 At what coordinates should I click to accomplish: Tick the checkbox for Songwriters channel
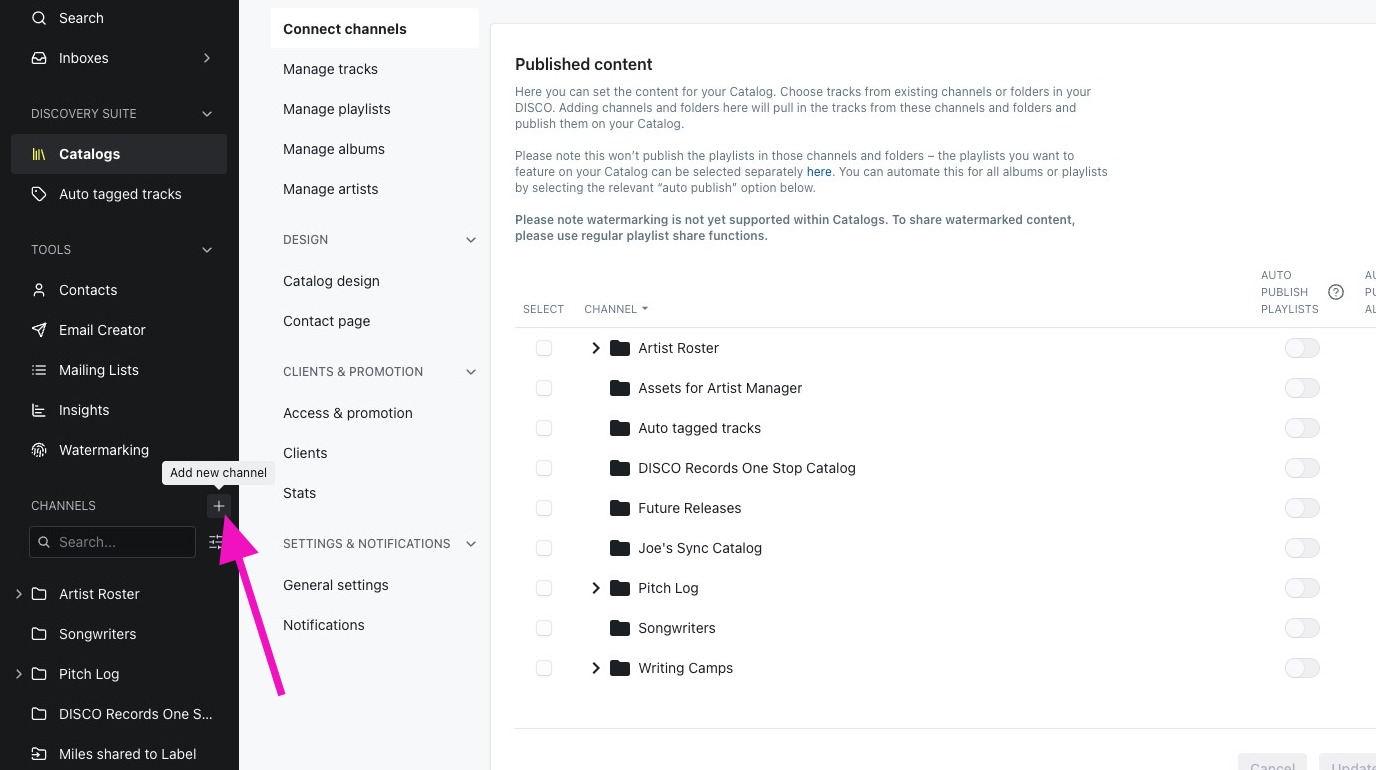[544, 628]
